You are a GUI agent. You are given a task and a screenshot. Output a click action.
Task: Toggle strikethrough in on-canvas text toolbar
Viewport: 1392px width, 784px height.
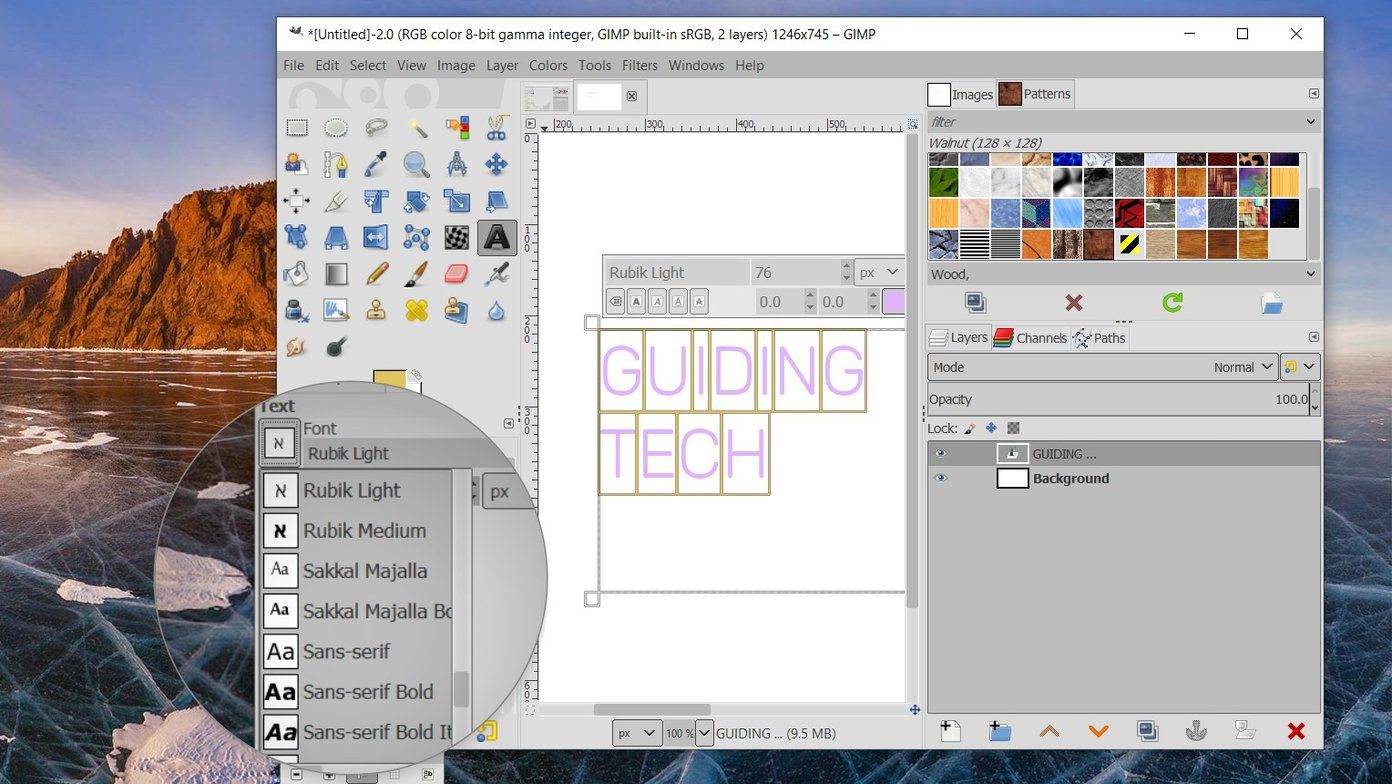(x=698, y=301)
